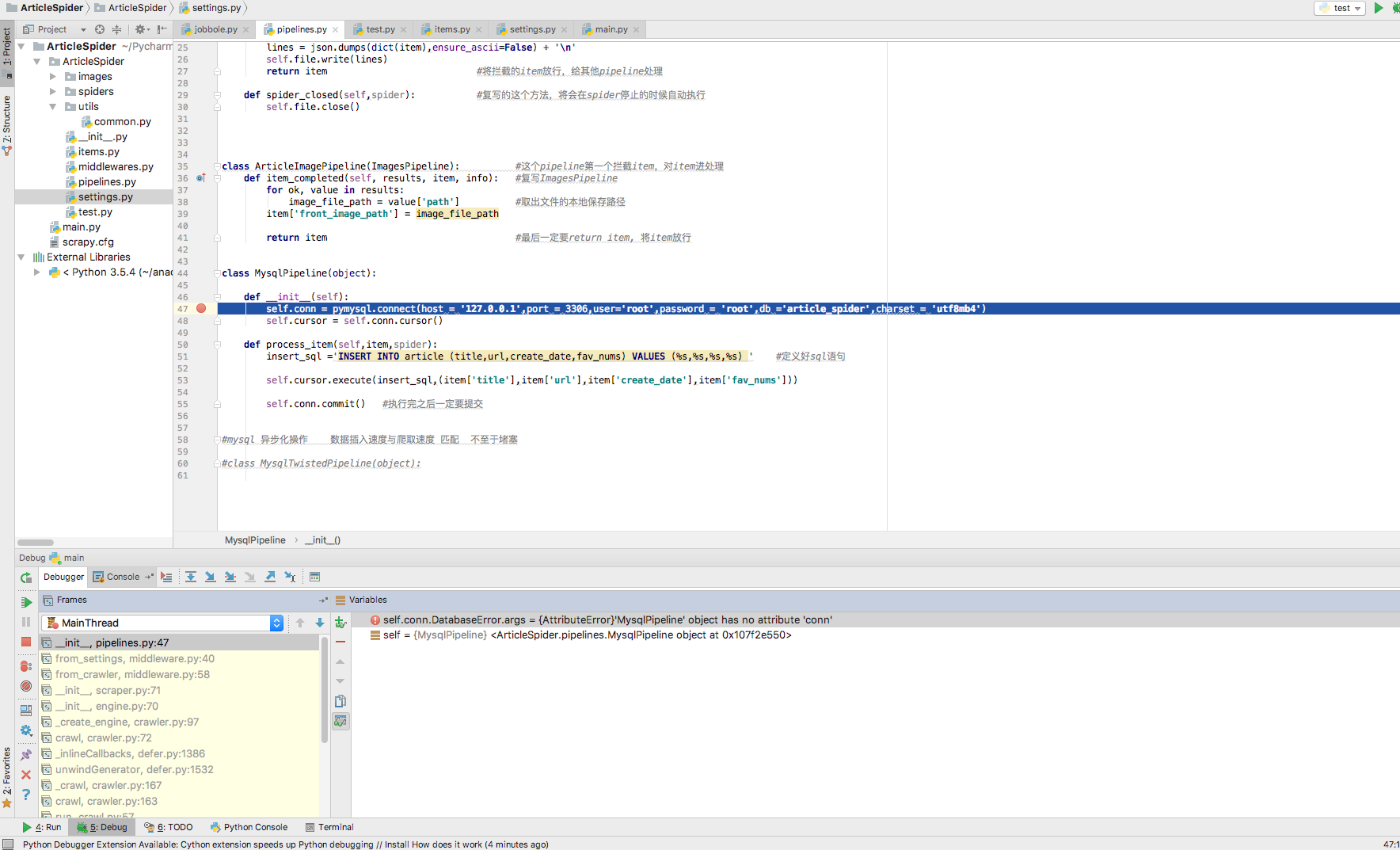
Task: View all breakpoints
Action: [x=26, y=666]
